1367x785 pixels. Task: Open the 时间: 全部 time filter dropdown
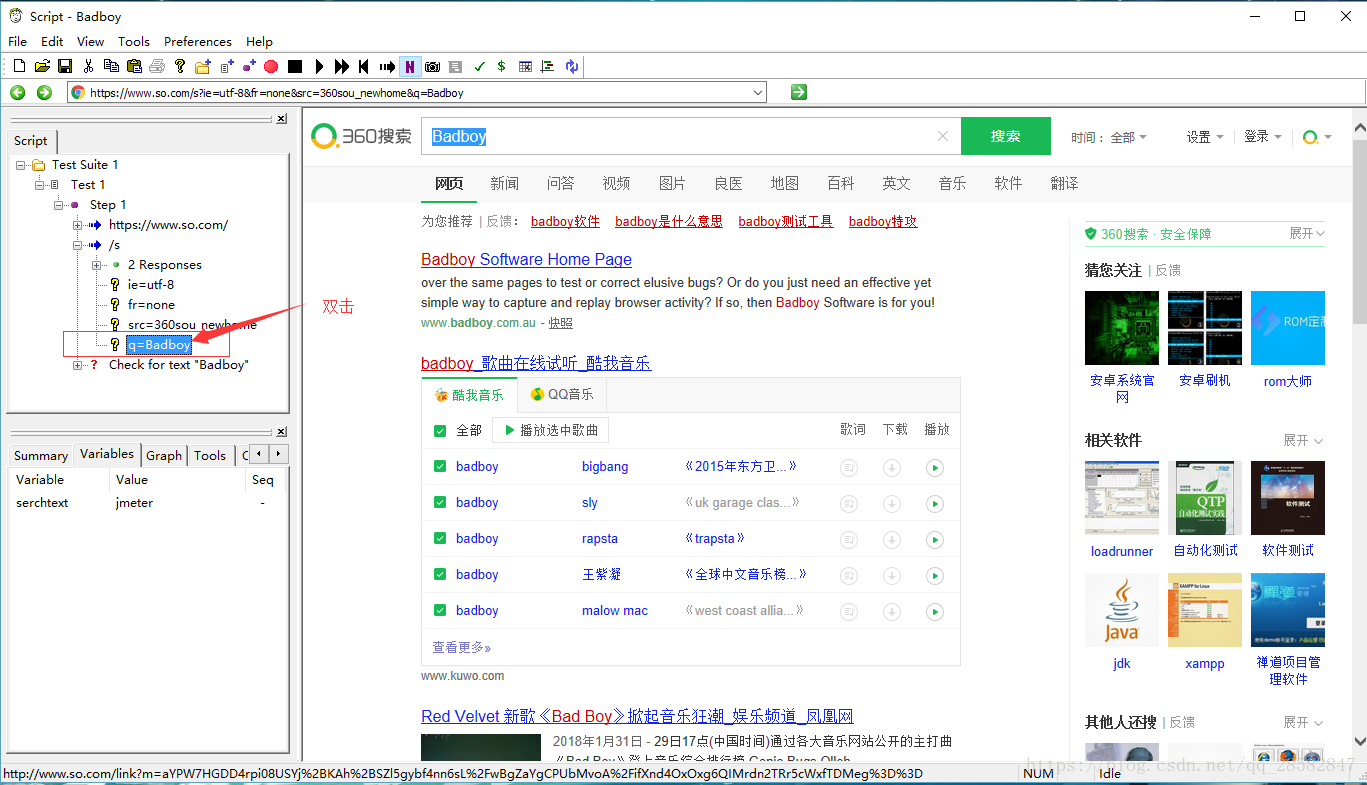pos(1109,137)
